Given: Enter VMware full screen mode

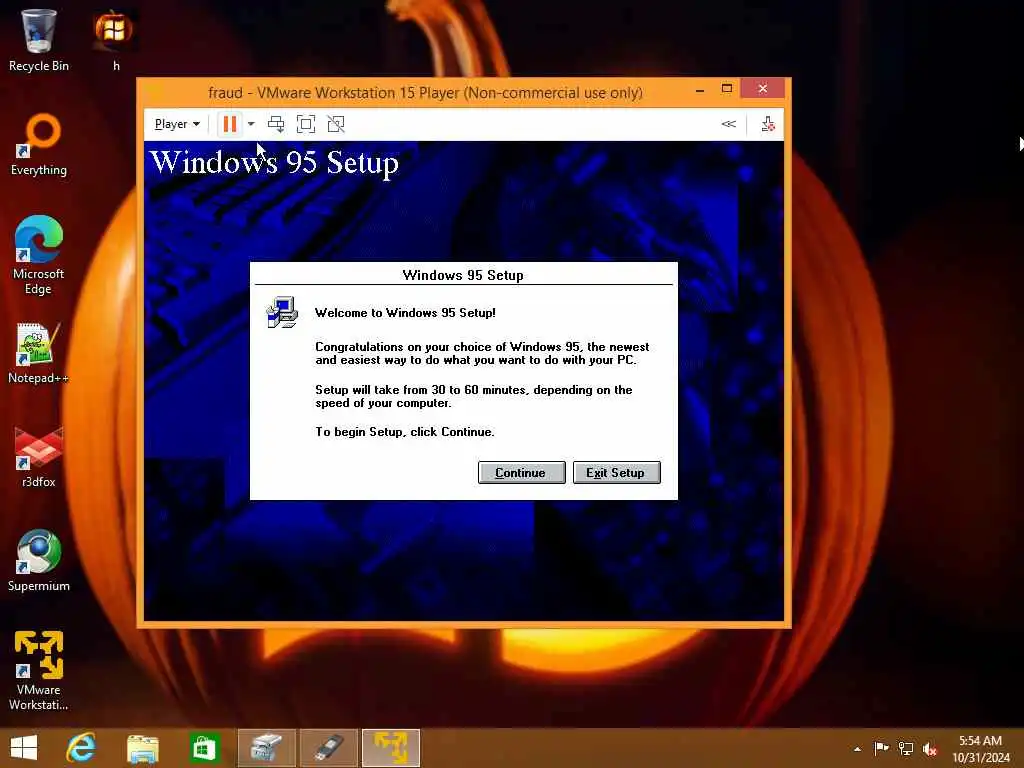Looking at the screenshot, I should click(x=306, y=124).
